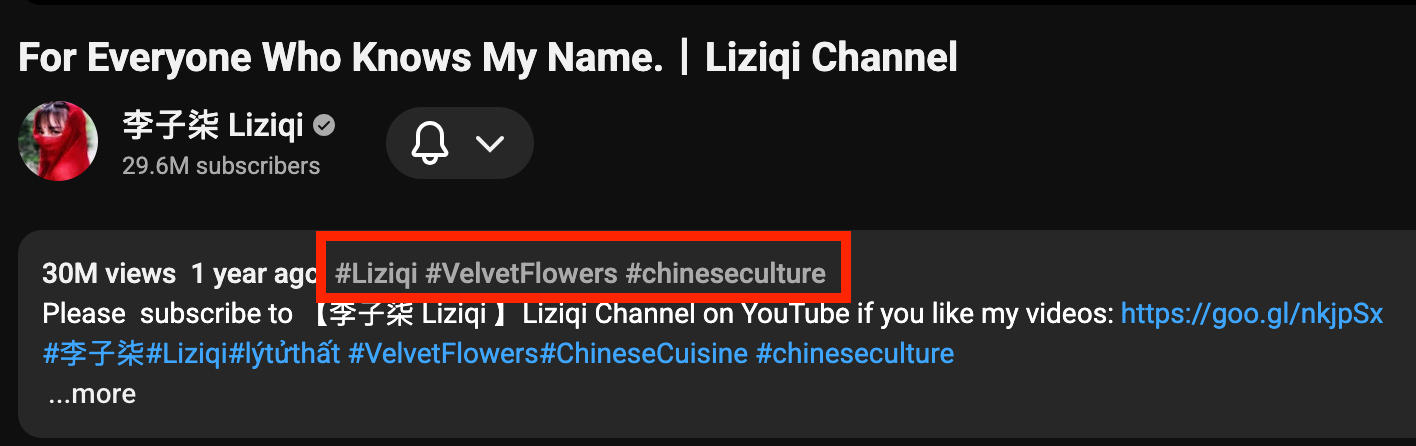Image resolution: width=1416 pixels, height=446 pixels.
Task: Open the gray #chineseculture hashtag beside date
Action: 726,273
